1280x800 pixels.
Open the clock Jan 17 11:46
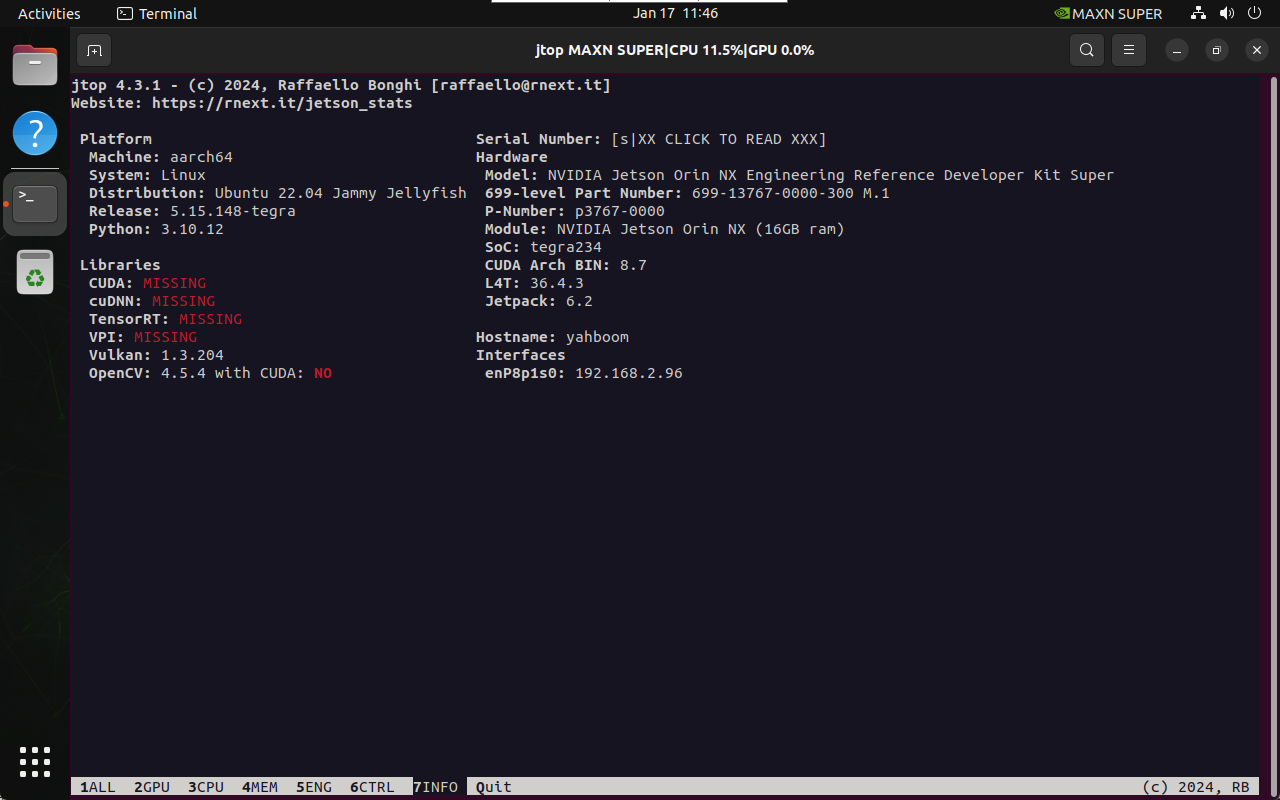(x=675, y=14)
